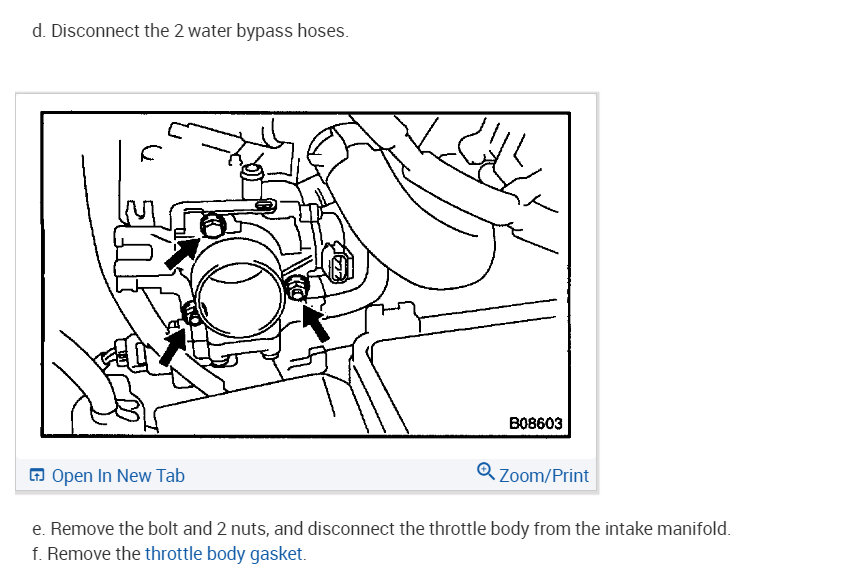This screenshot has width=851, height=573.
Task: Click the Open In New Tab icon
Action: click(x=37, y=475)
